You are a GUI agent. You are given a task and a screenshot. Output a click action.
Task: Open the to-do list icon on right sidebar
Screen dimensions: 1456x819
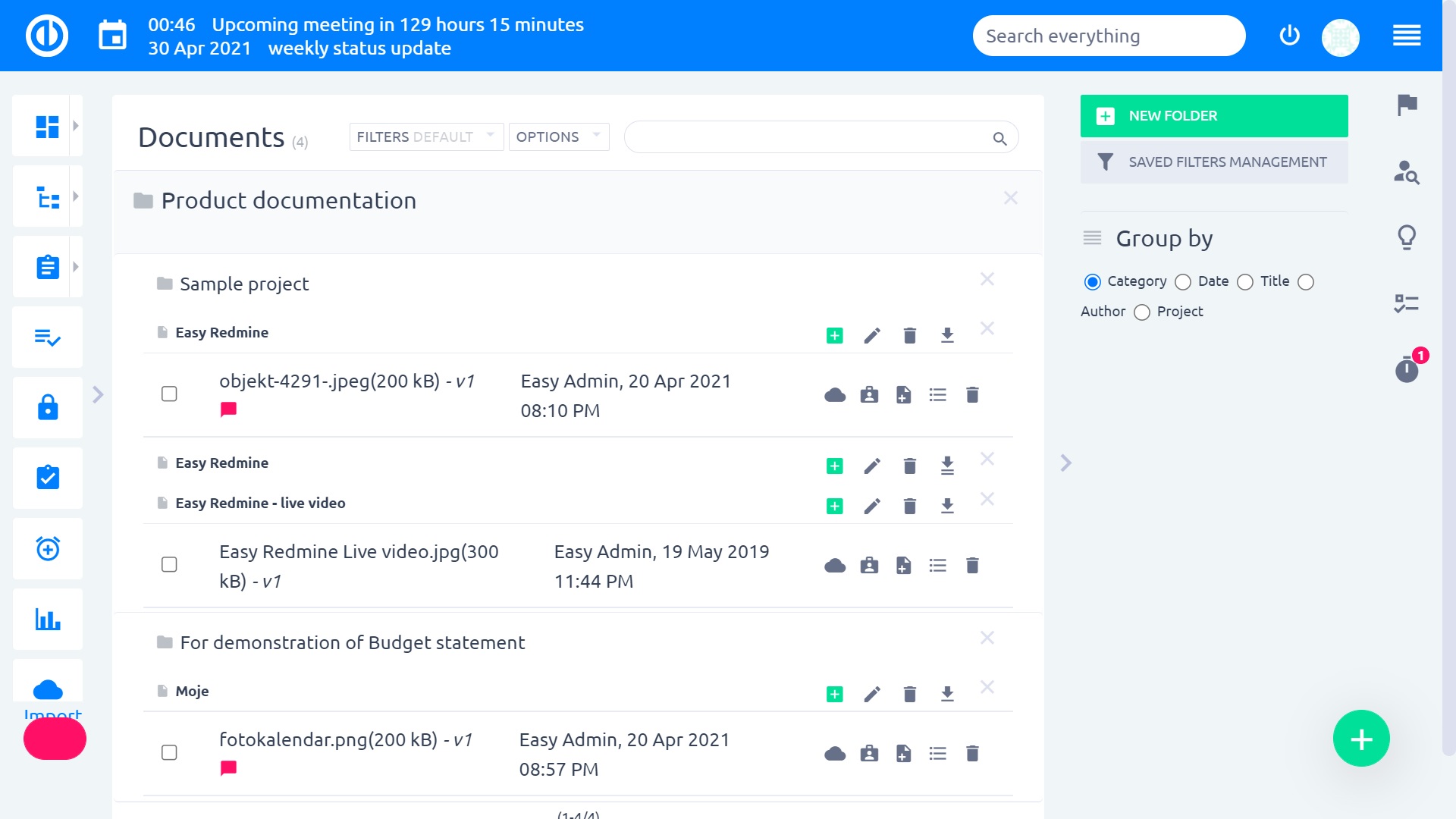click(1407, 304)
